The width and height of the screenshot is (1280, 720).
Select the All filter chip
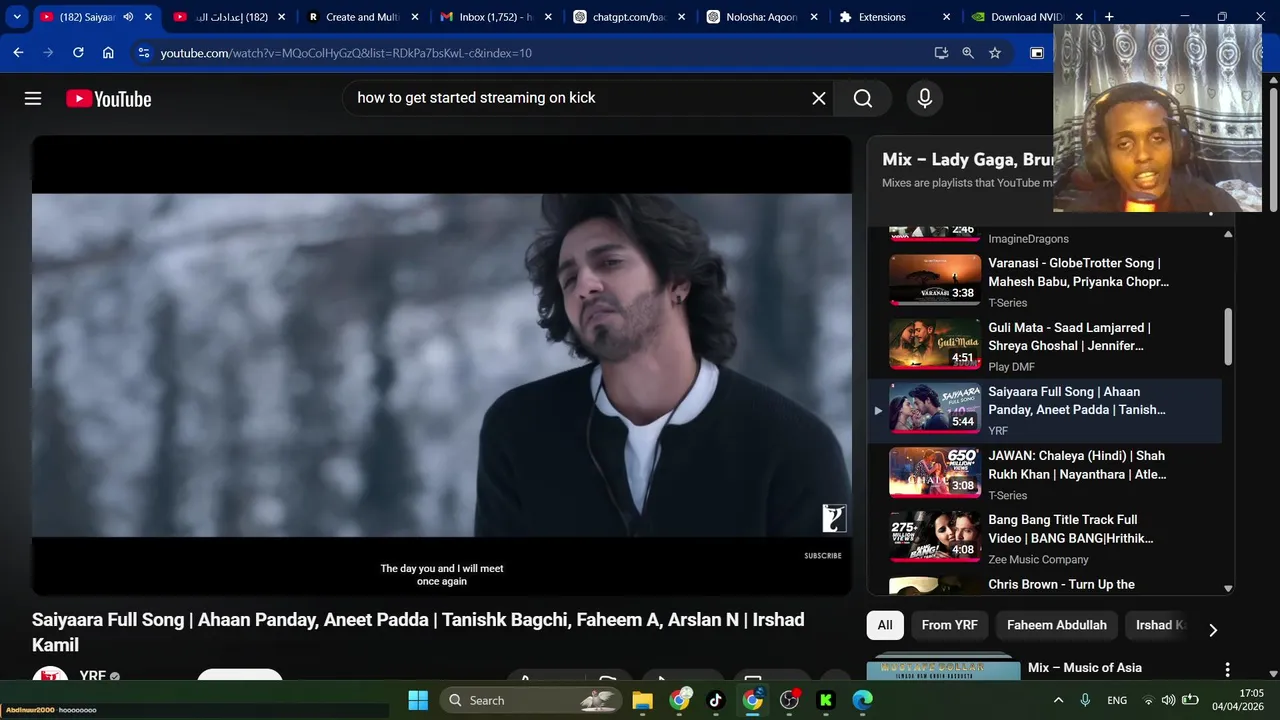coord(885,625)
